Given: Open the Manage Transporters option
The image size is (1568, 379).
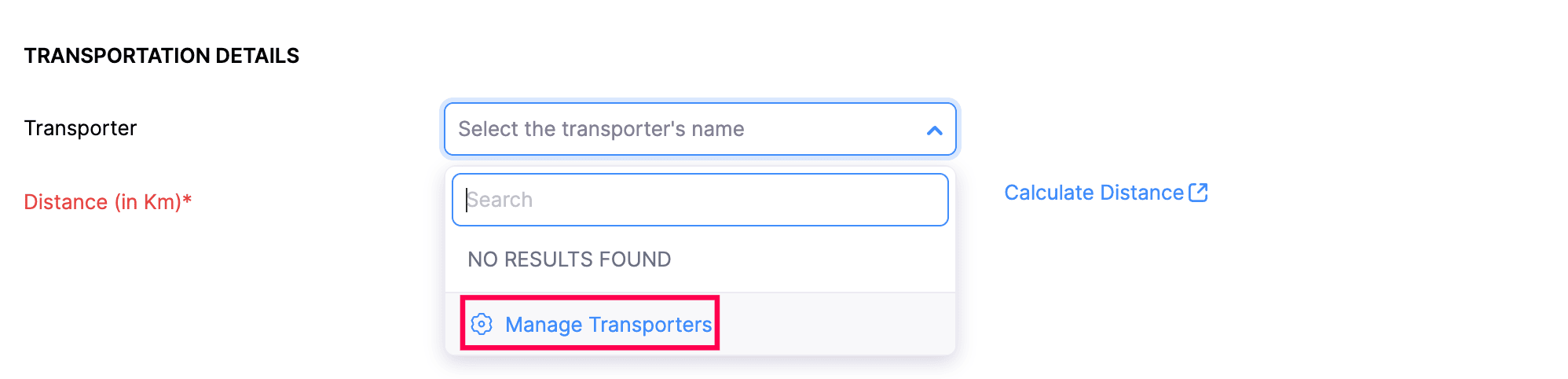Looking at the screenshot, I should [607, 324].
